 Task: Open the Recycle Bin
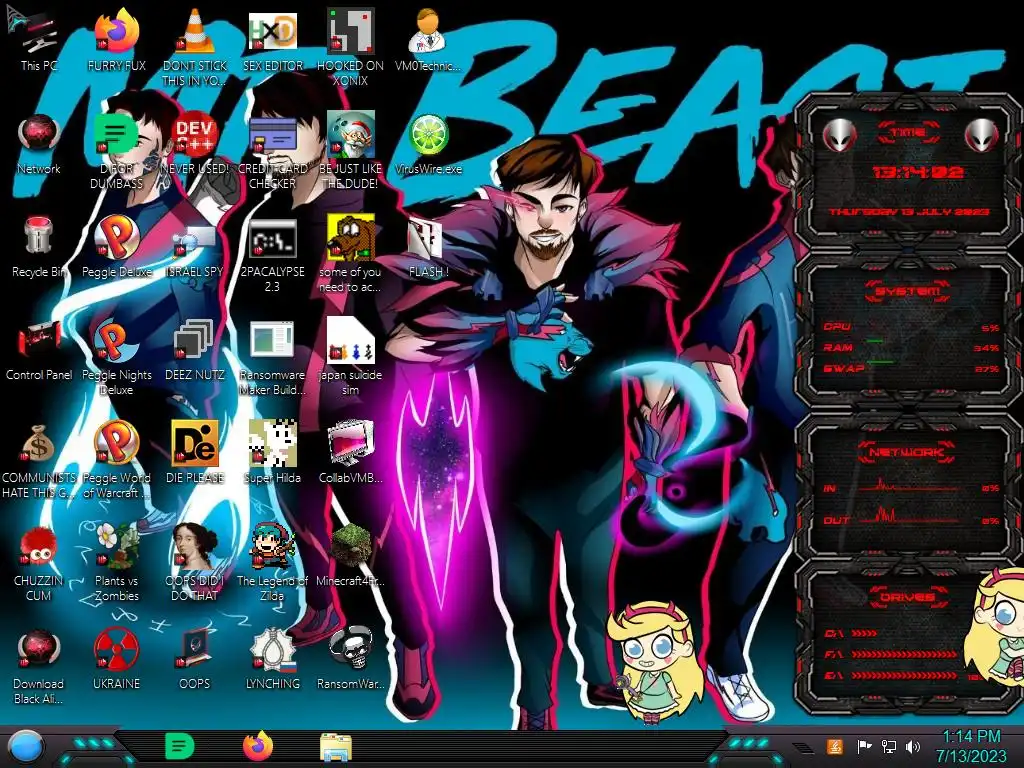(39, 238)
